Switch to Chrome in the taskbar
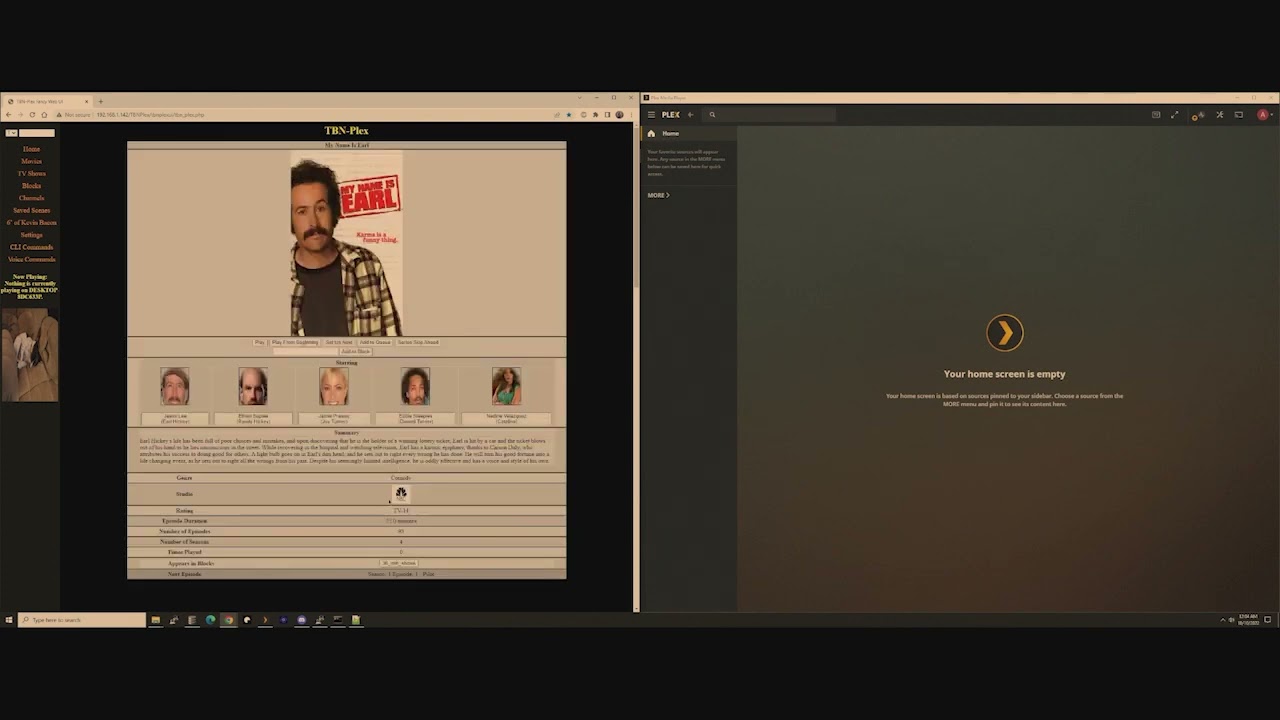1280x720 pixels. 229,620
